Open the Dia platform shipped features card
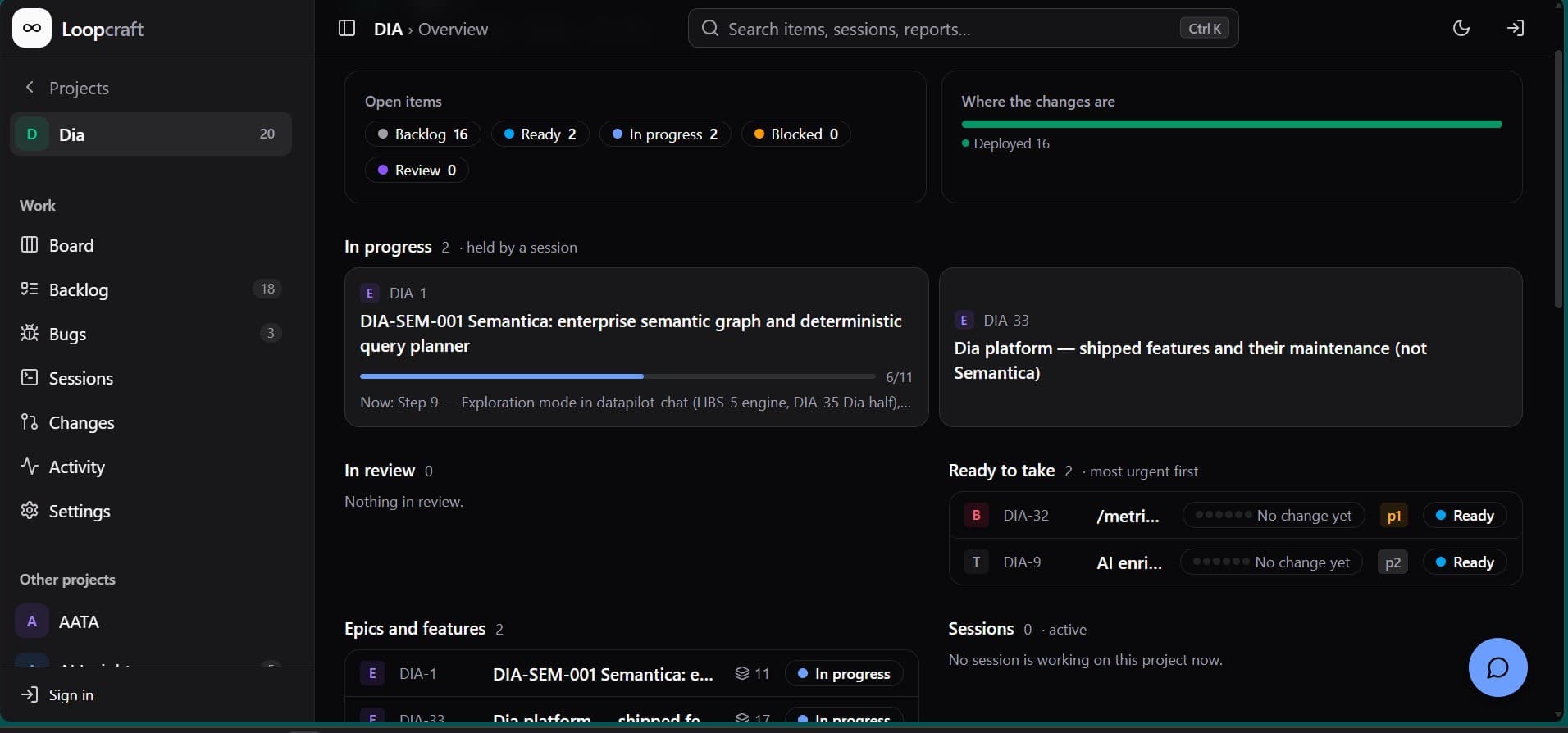 (x=1230, y=347)
